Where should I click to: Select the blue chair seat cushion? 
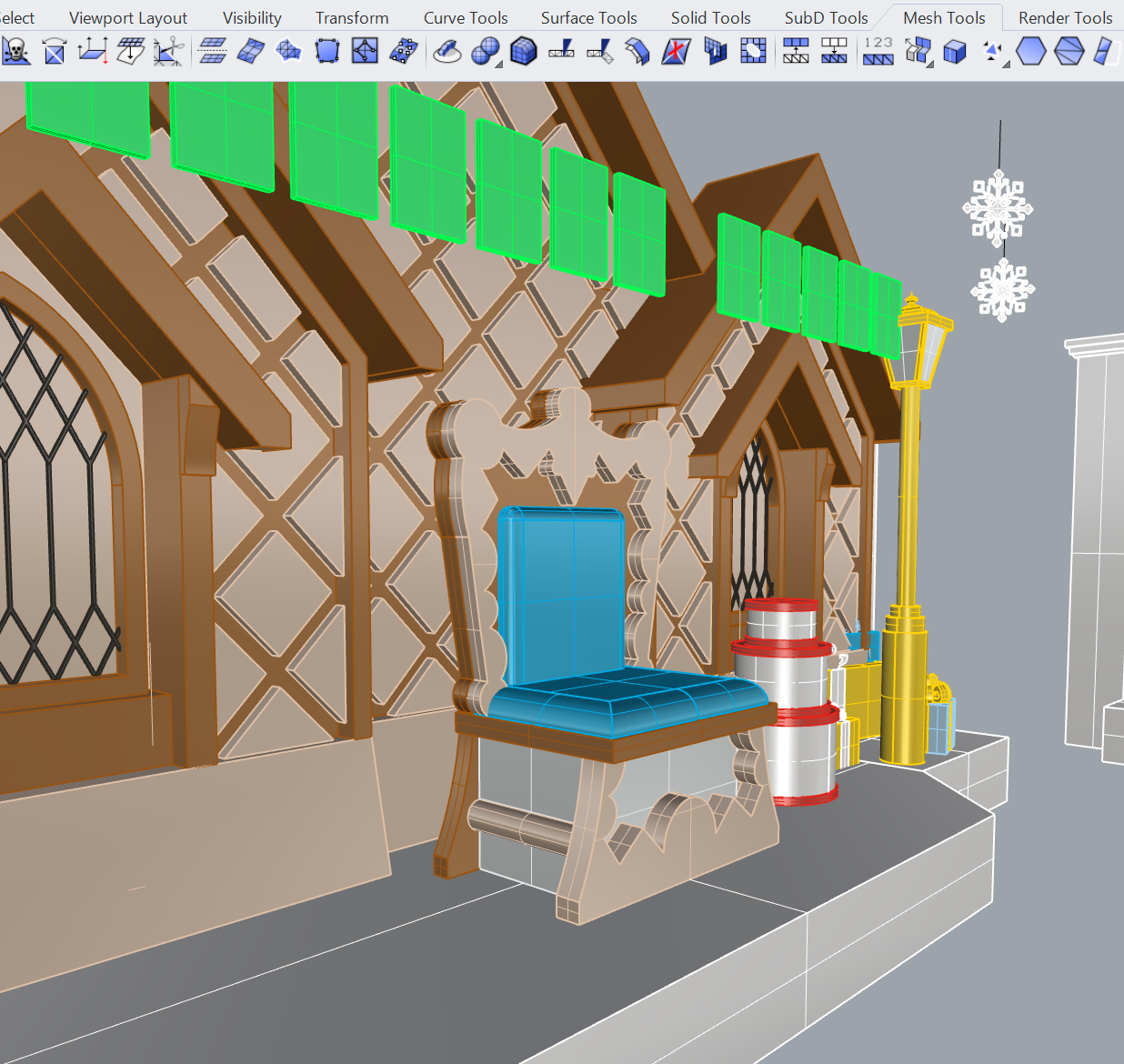click(x=627, y=700)
